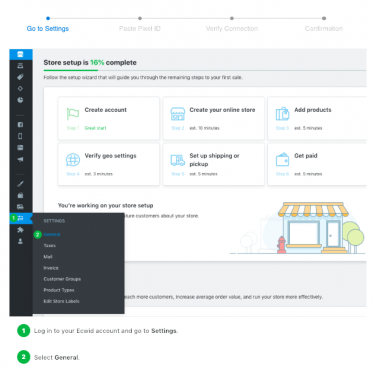Click the storefront icon on Create your online store

(178, 114)
